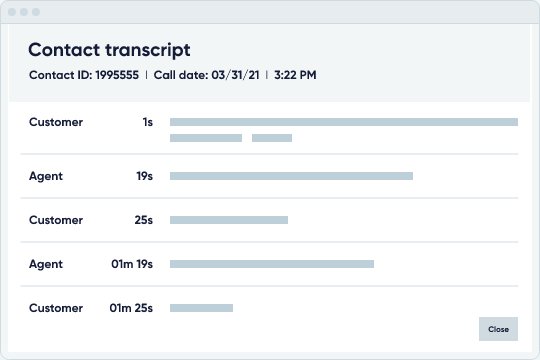Click the long first-line transcript text bar at 1s
This screenshot has width=540, height=360.
tap(344, 122)
